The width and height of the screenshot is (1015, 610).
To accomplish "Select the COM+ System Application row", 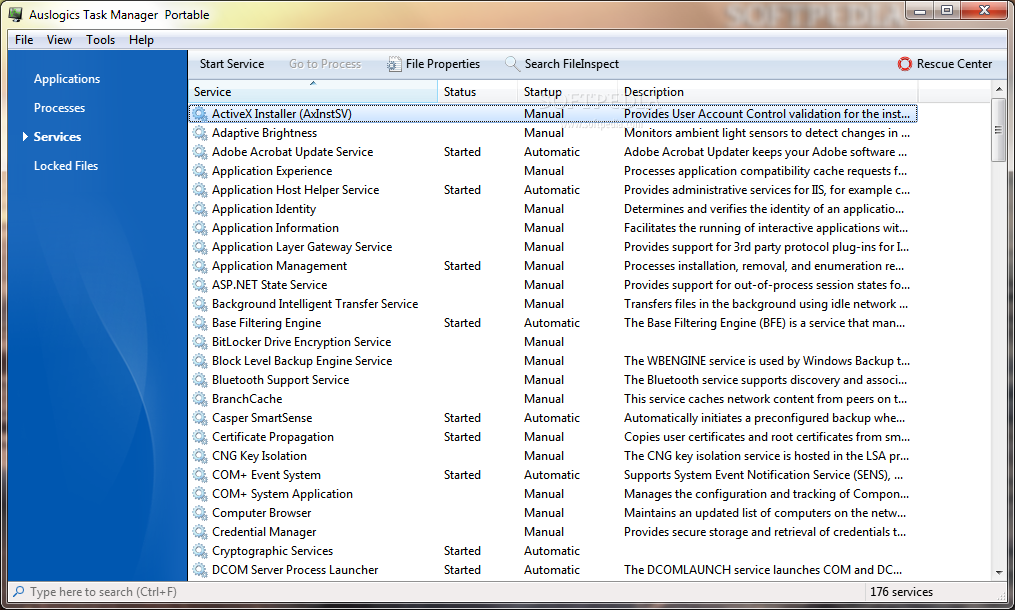I will [553, 494].
